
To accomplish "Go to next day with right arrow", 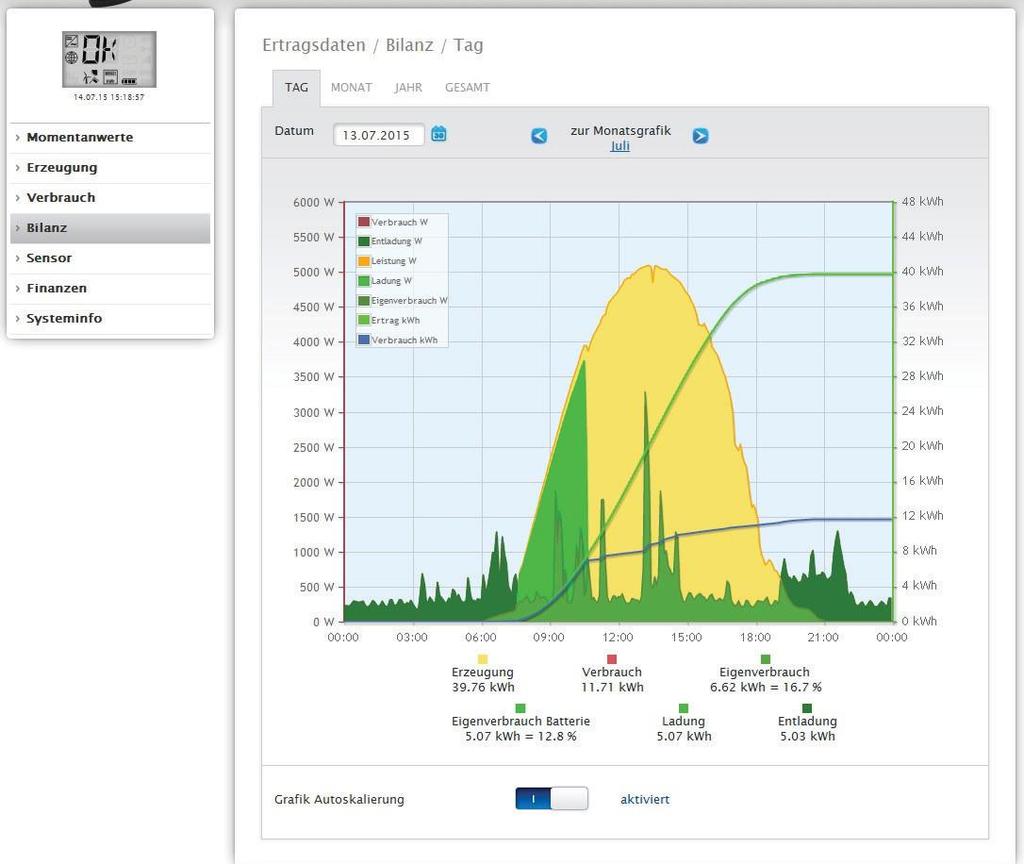I will tap(700, 136).
